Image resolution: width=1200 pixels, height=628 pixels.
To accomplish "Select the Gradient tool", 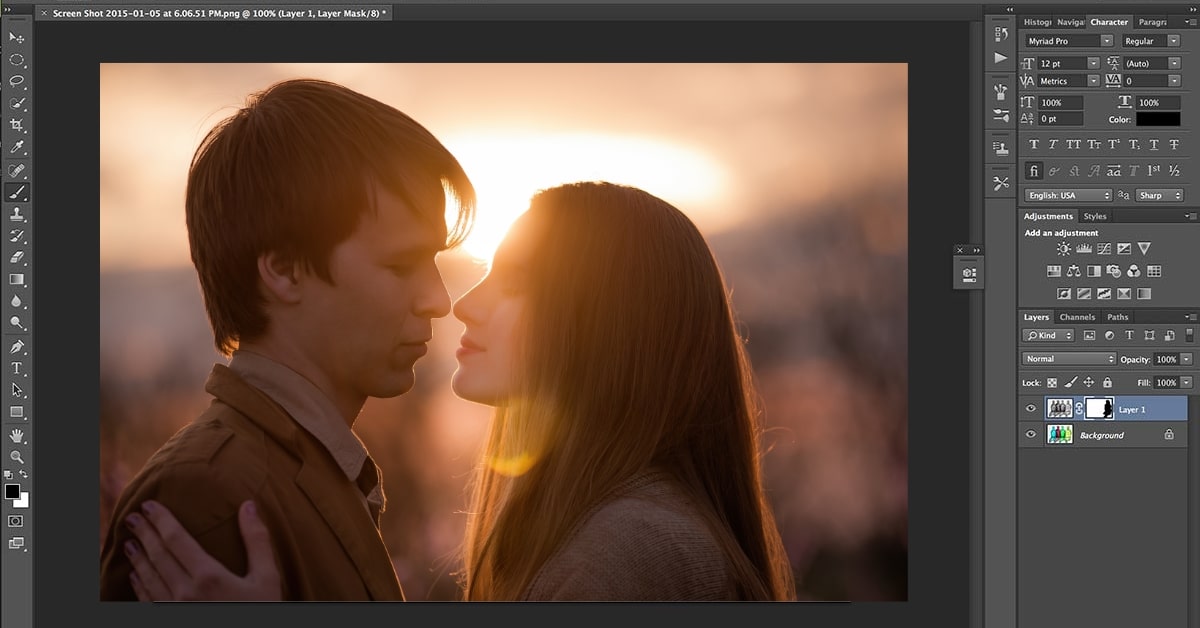I will (17, 279).
